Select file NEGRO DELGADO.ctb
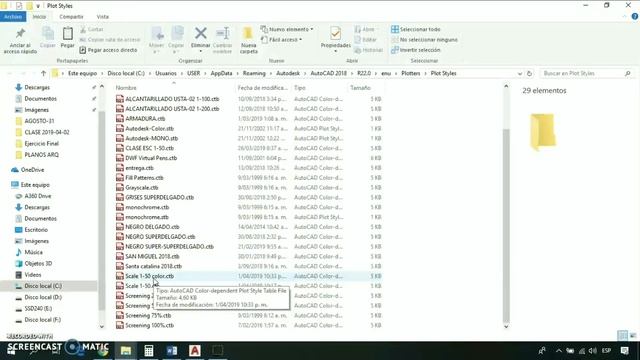The width and height of the screenshot is (640, 360). click(x=152, y=227)
